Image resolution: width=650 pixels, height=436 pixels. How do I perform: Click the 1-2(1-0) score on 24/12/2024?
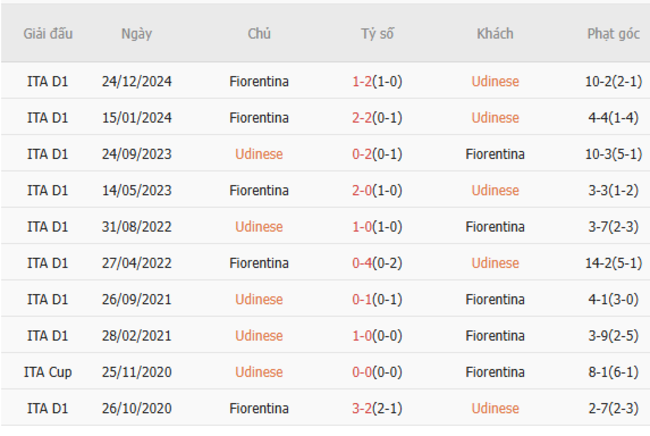[x=377, y=82]
